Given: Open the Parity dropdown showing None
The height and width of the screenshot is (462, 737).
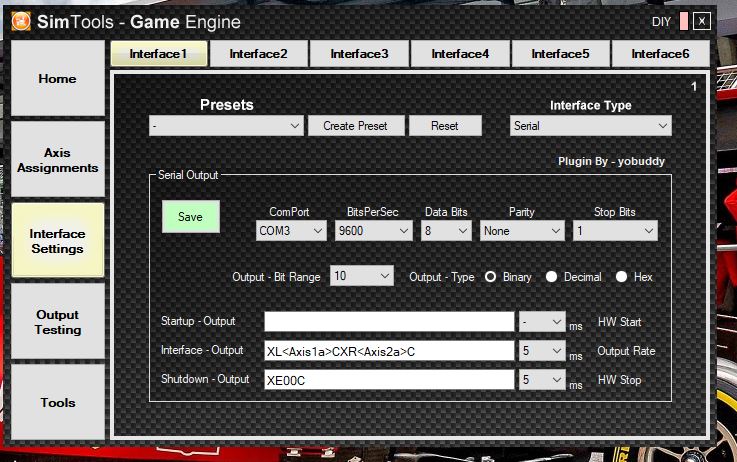Looking at the screenshot, I should pyautogui.click(x=522, y=231).
